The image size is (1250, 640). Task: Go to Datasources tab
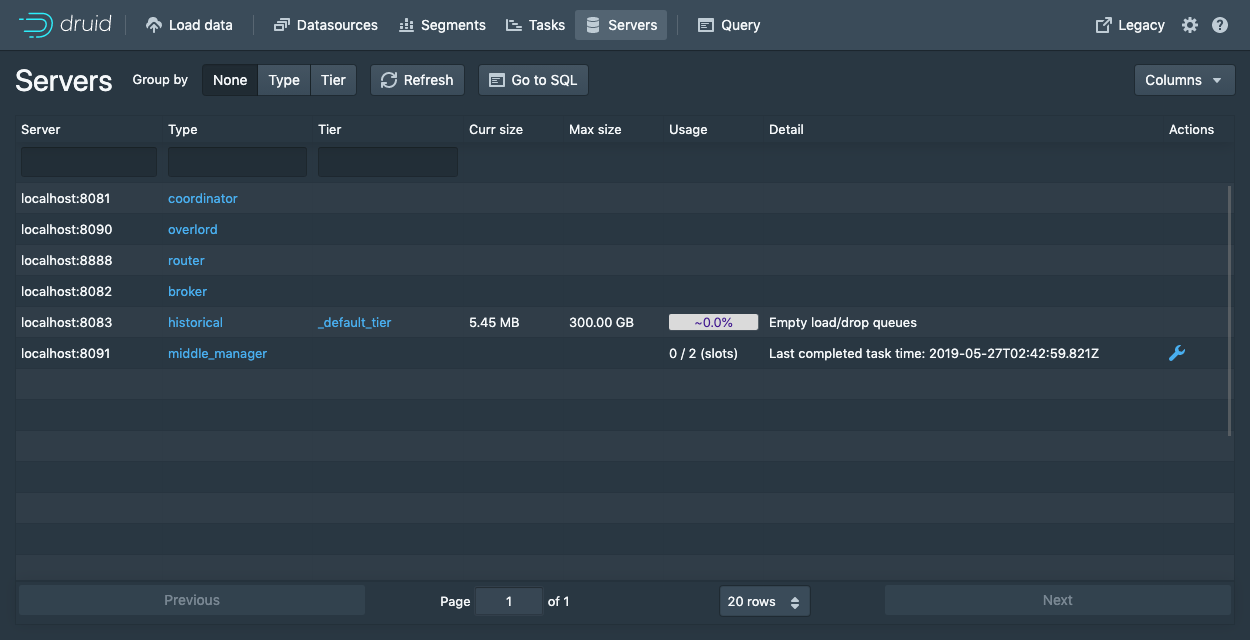click(326, 25)
